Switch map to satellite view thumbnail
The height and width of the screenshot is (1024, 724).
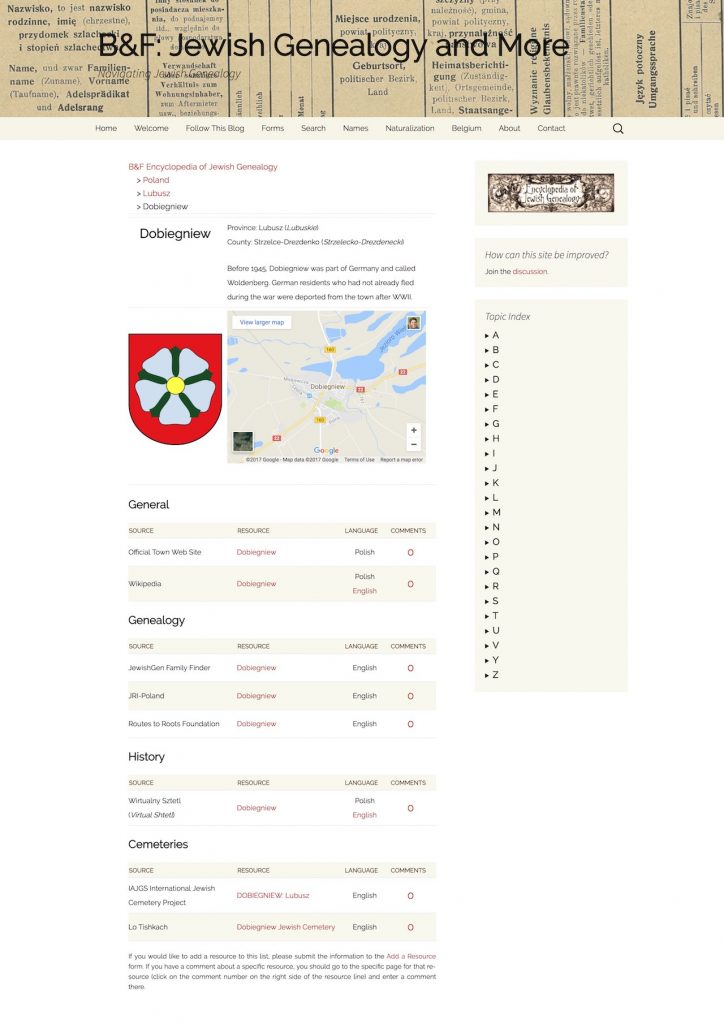tap(243, 441)
